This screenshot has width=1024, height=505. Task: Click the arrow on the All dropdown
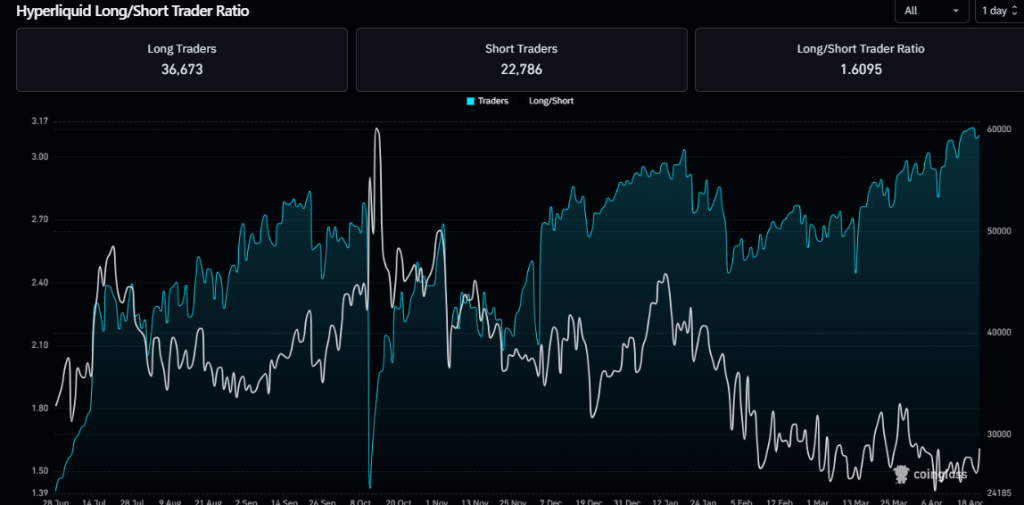point(956,10)
